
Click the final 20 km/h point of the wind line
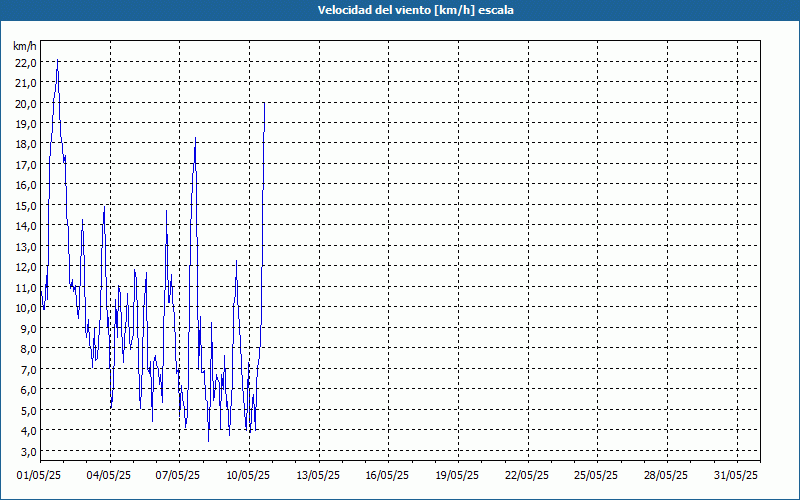(264, 104)
